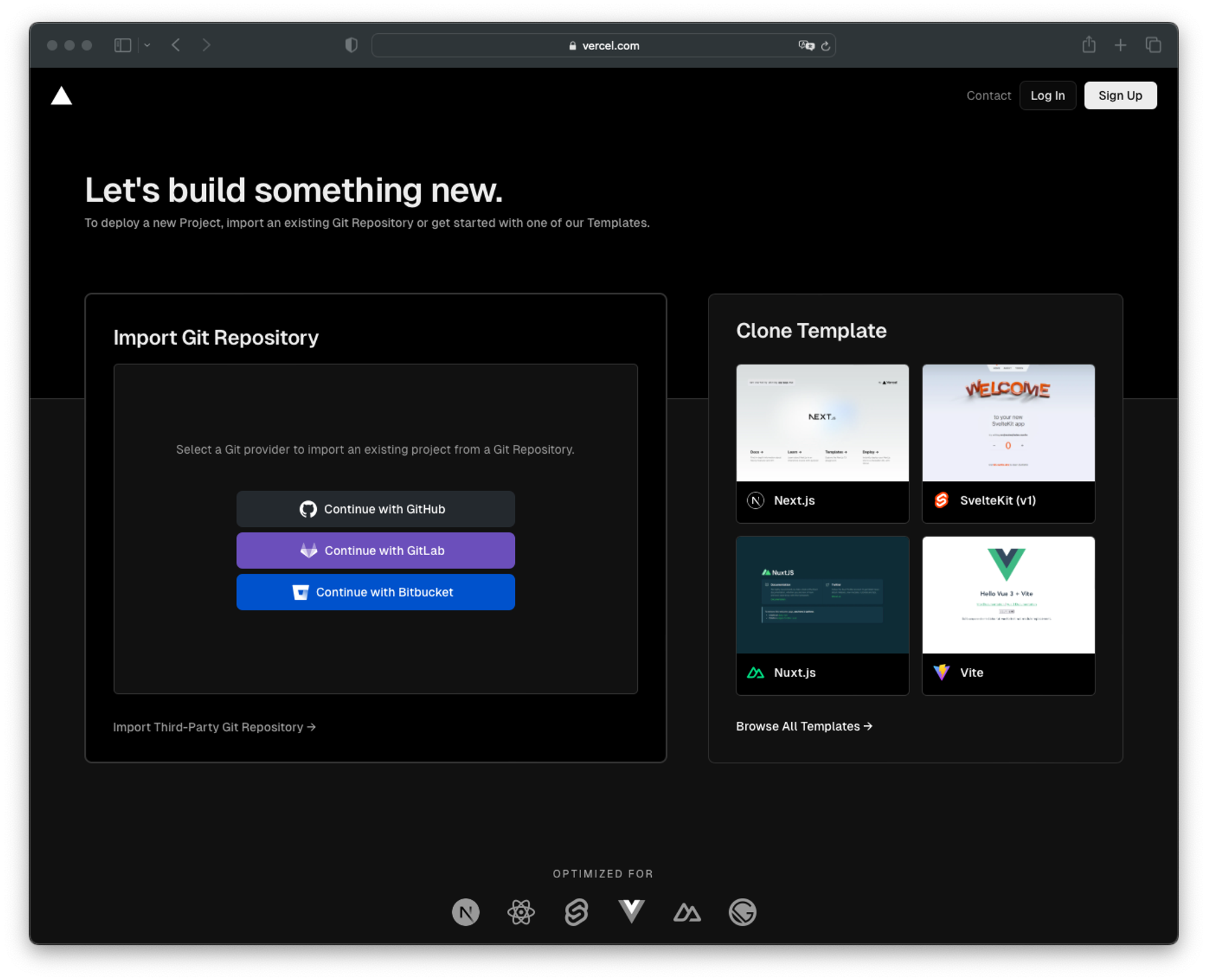Open the Contact link
The image size is (1207, 980).
pyautogui.click(x=989, y=95)
